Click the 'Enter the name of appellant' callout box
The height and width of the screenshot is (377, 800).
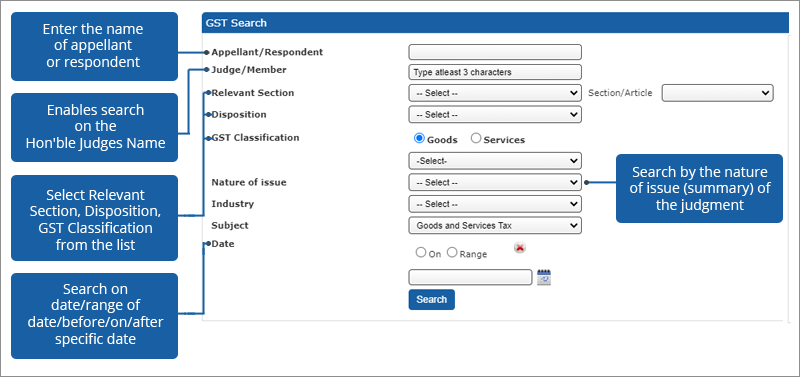pos(94,46)
